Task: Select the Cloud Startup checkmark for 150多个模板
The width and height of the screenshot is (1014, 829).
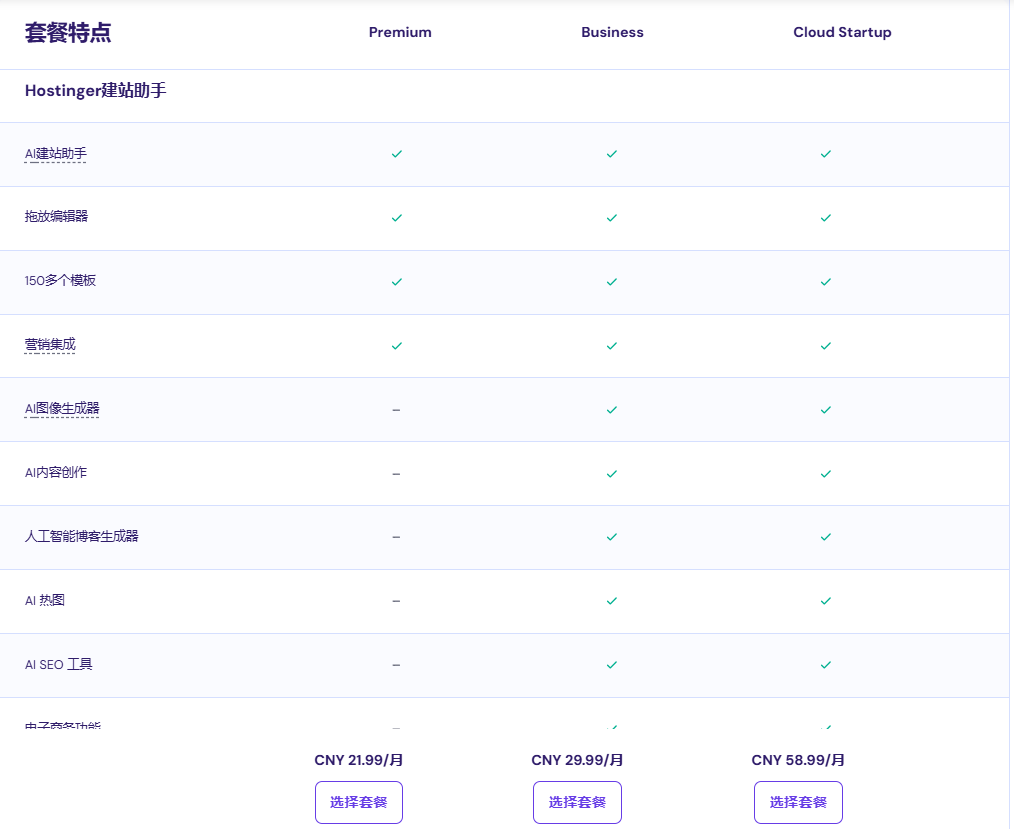Action: [826, 282]
